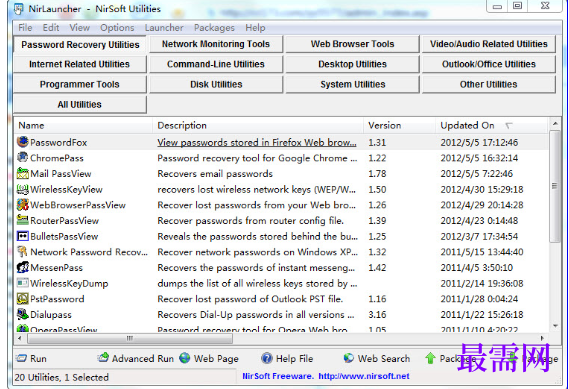This screenshot has width=569, height=389.
Task: Click the horizontal scrollbar left arrow
Action: tap(20, 338)
